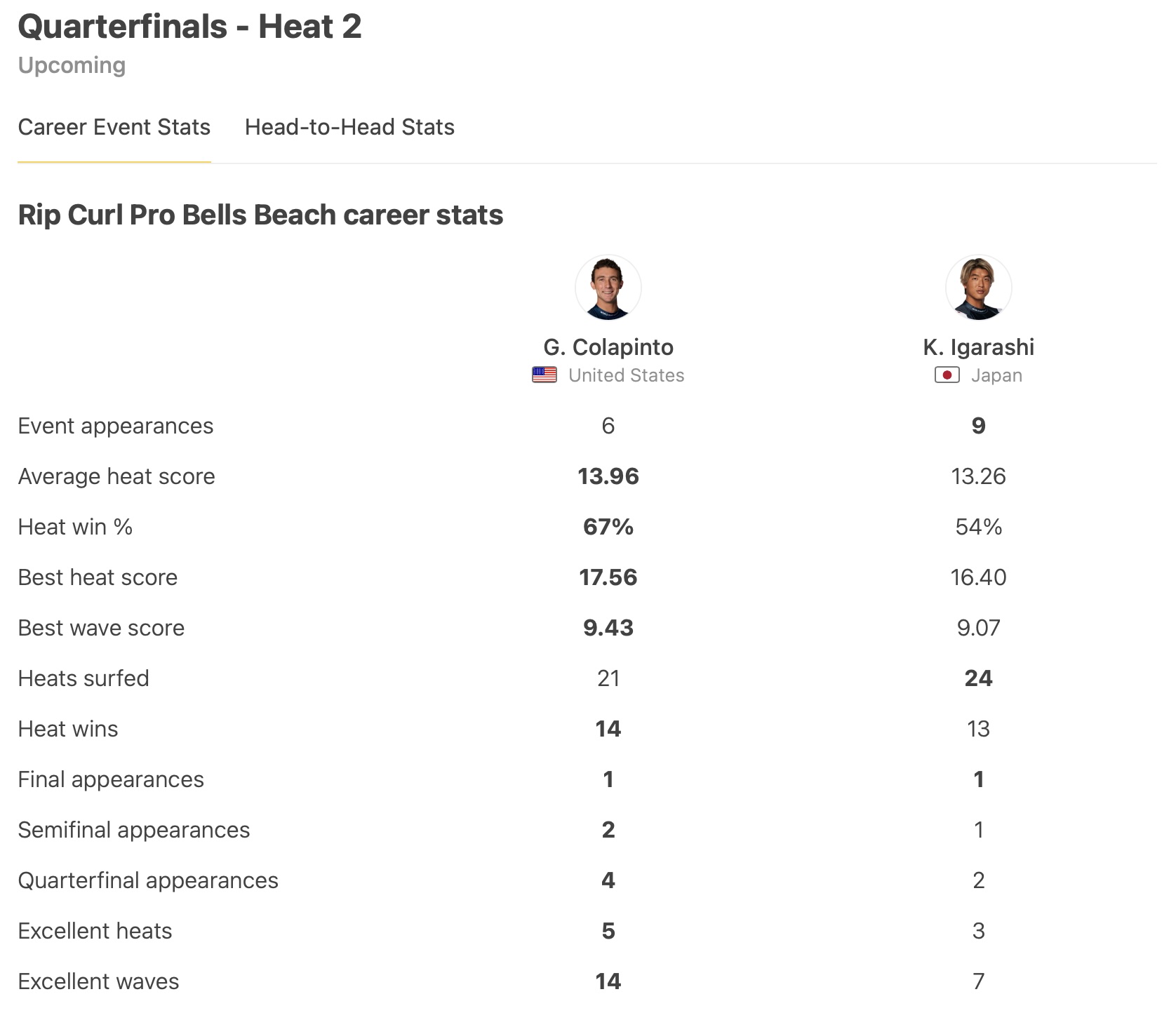The height and width of the screenshot is (1020, 1176).
Task: Select Colapinto's 13.96 average heat score
Action: click(x=608, y=476)
